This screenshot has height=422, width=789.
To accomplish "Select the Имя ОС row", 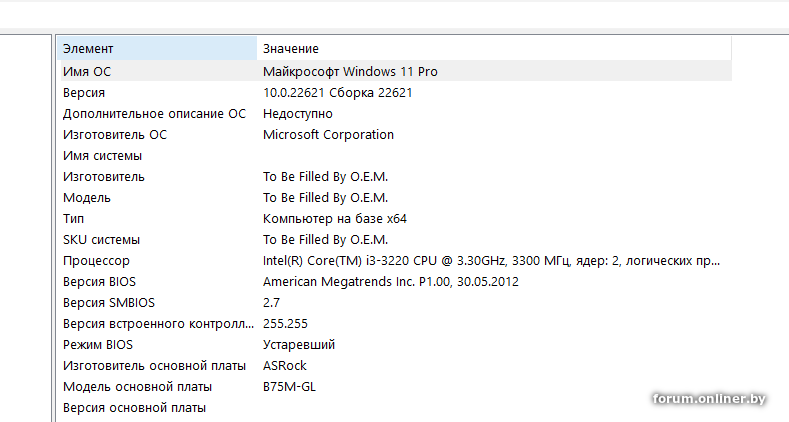I will tap(396, 71).
